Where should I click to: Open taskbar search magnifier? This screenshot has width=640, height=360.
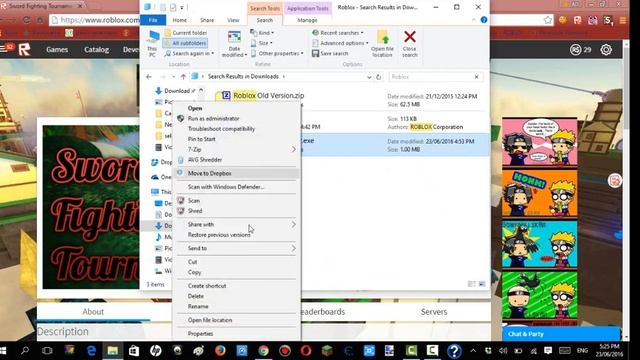click(x=25, y=350)
